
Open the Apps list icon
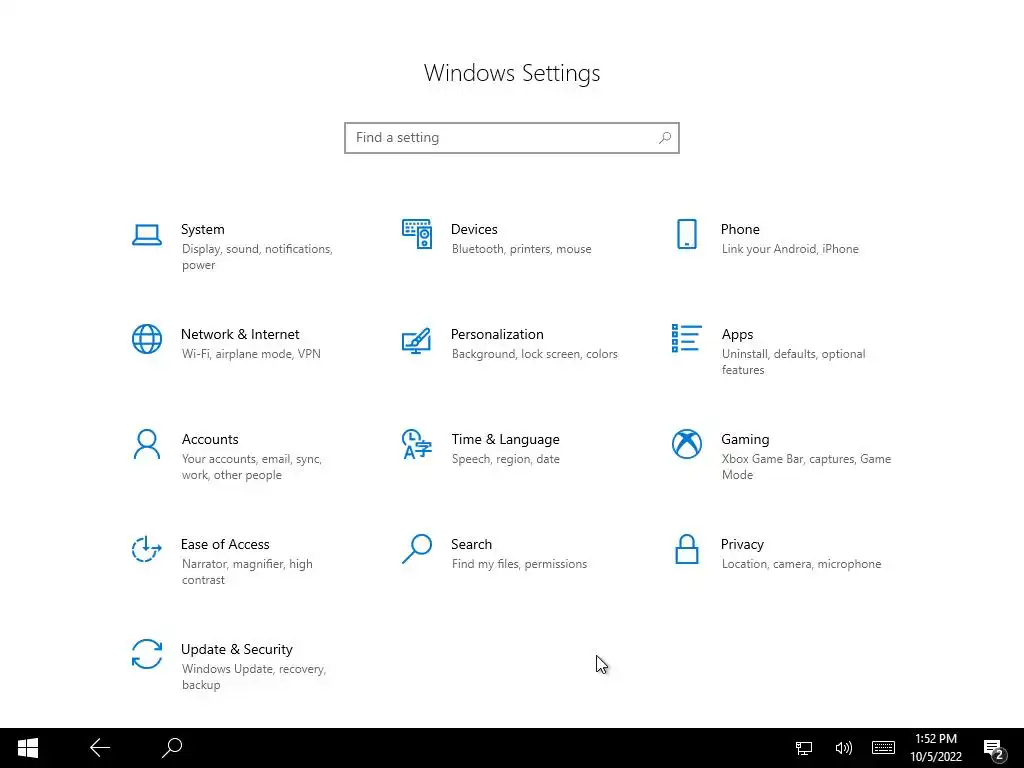687,338
